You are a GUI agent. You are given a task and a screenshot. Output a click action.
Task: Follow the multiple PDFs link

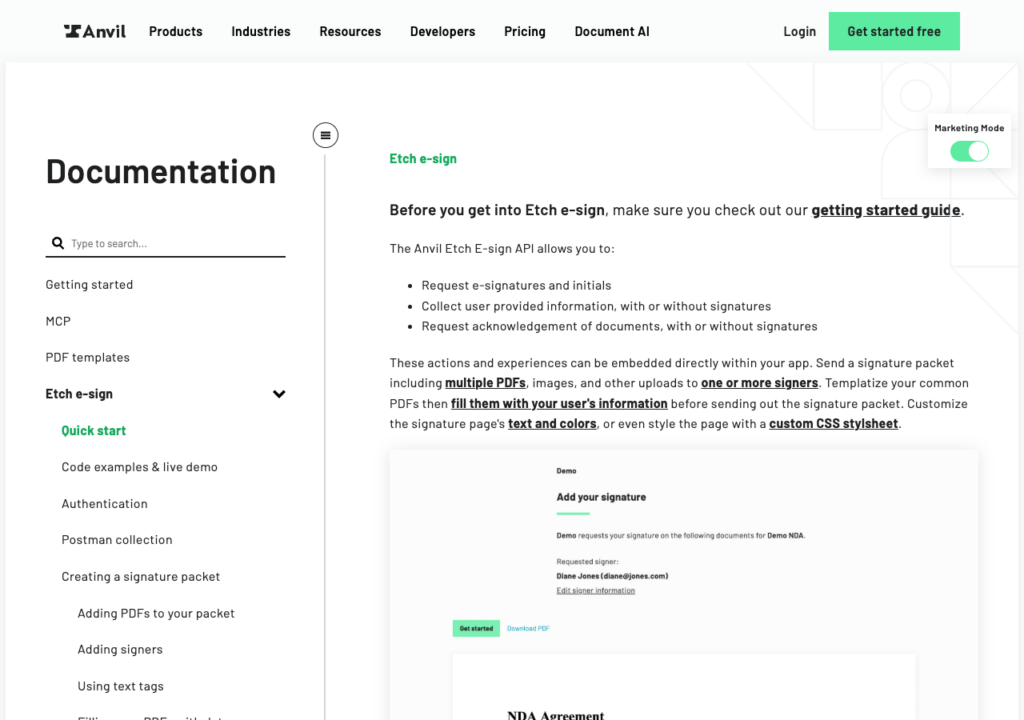(x=485, y=383)
